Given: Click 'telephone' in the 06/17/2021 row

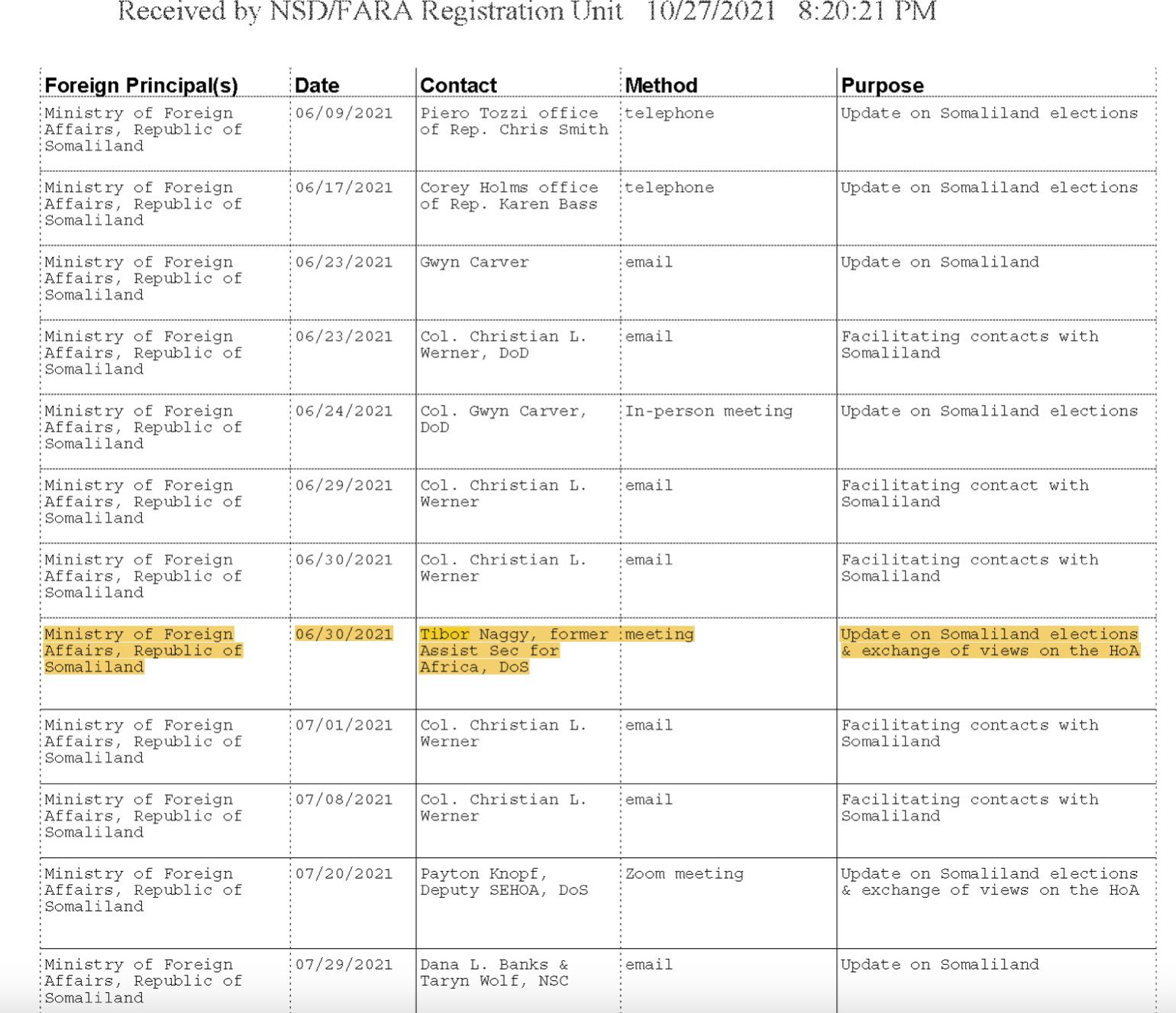Looking at the screenshot, I should [x=670, y=188].
